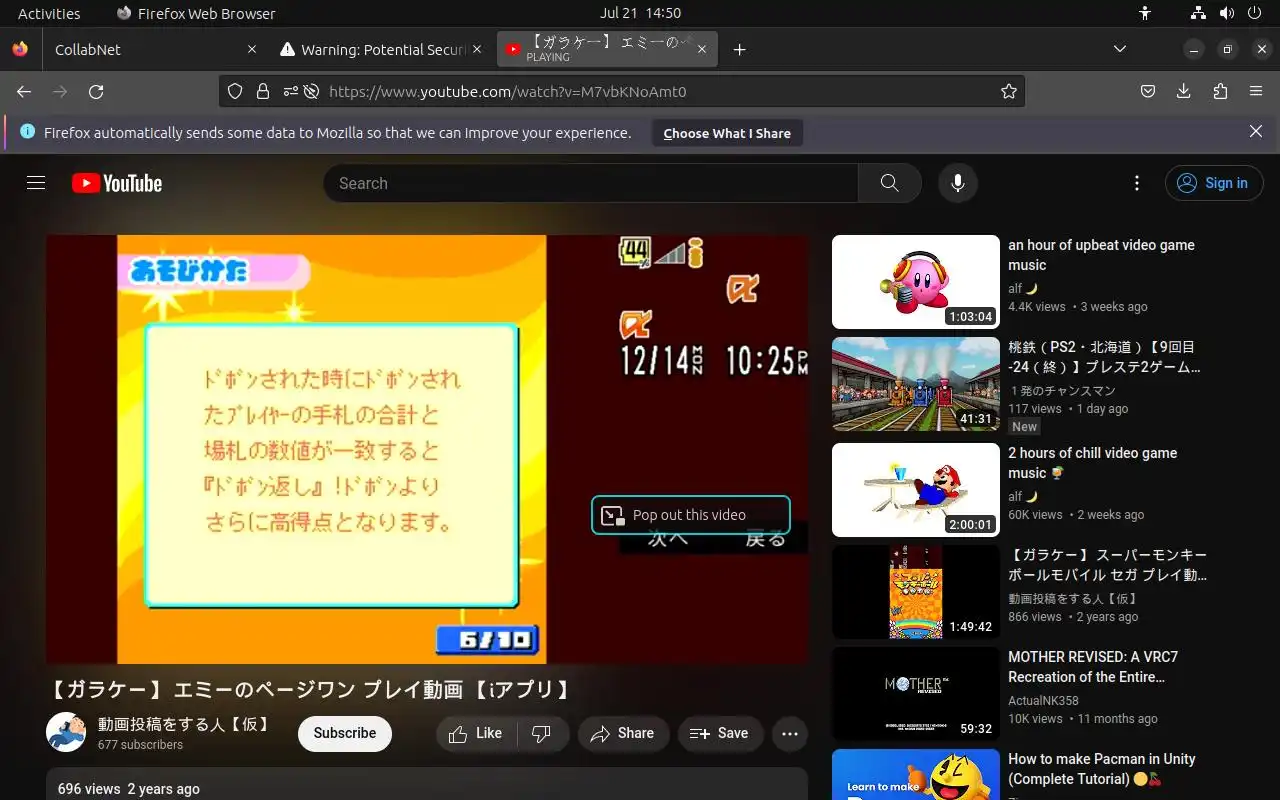The width and height of the screenshot is (1280, 800).
Task: Click Choose What I Share button
Action: click(727, 133)
